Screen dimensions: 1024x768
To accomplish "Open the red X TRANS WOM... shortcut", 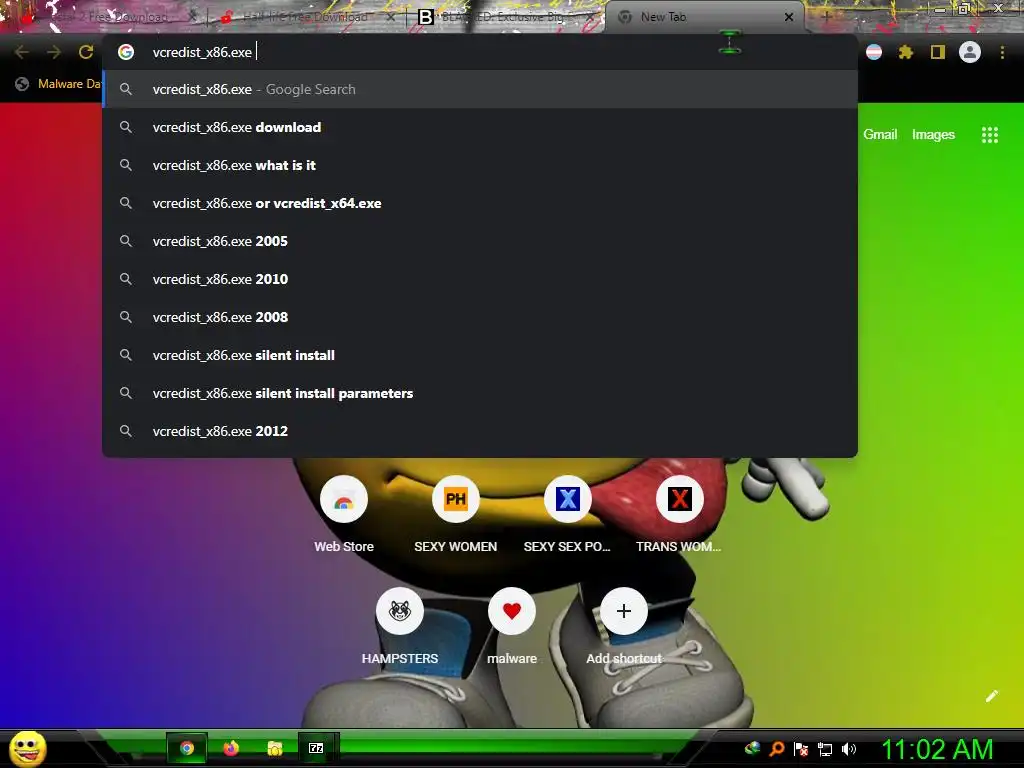I will [679, 515].
